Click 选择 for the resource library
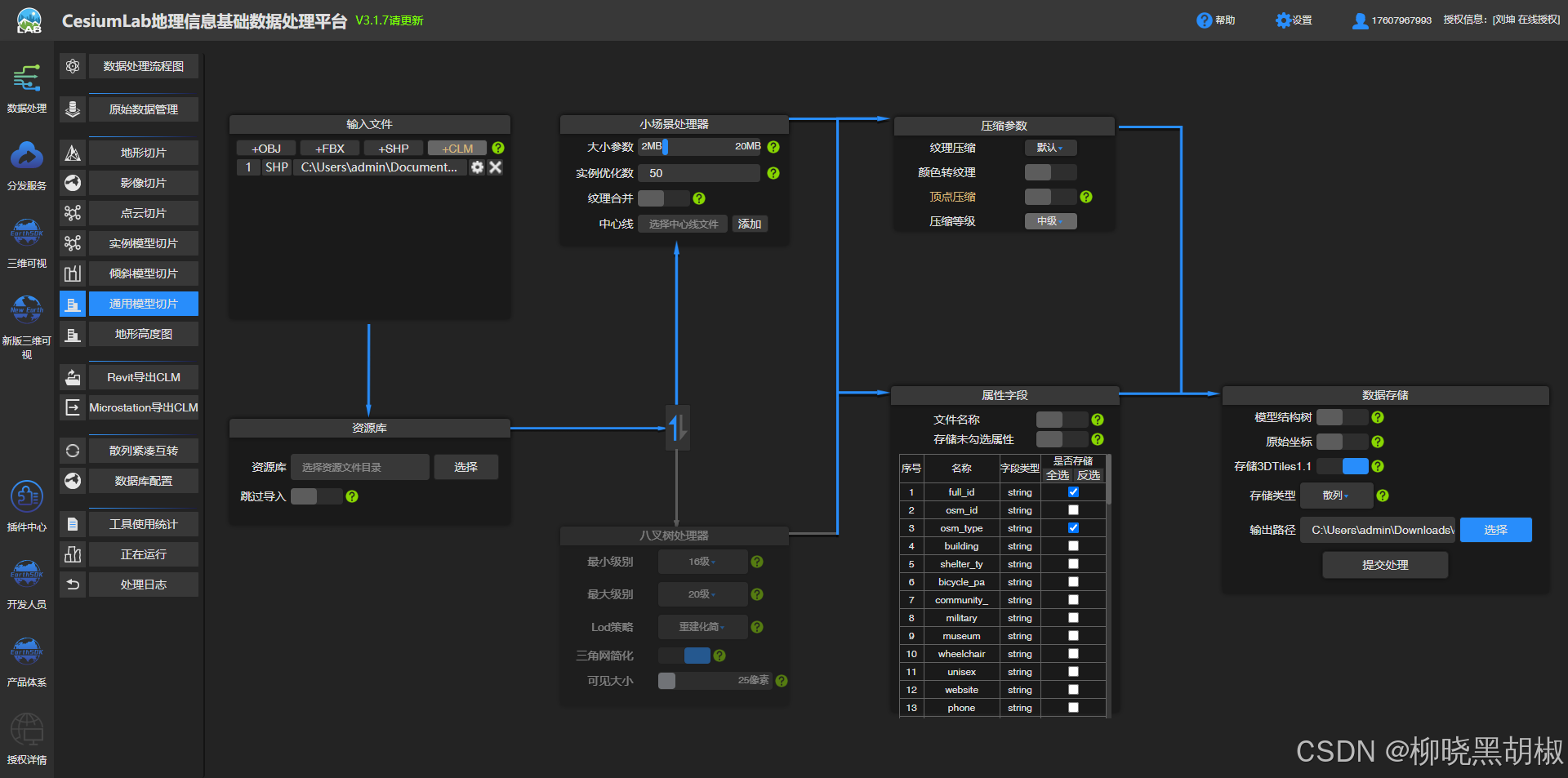 465,467
